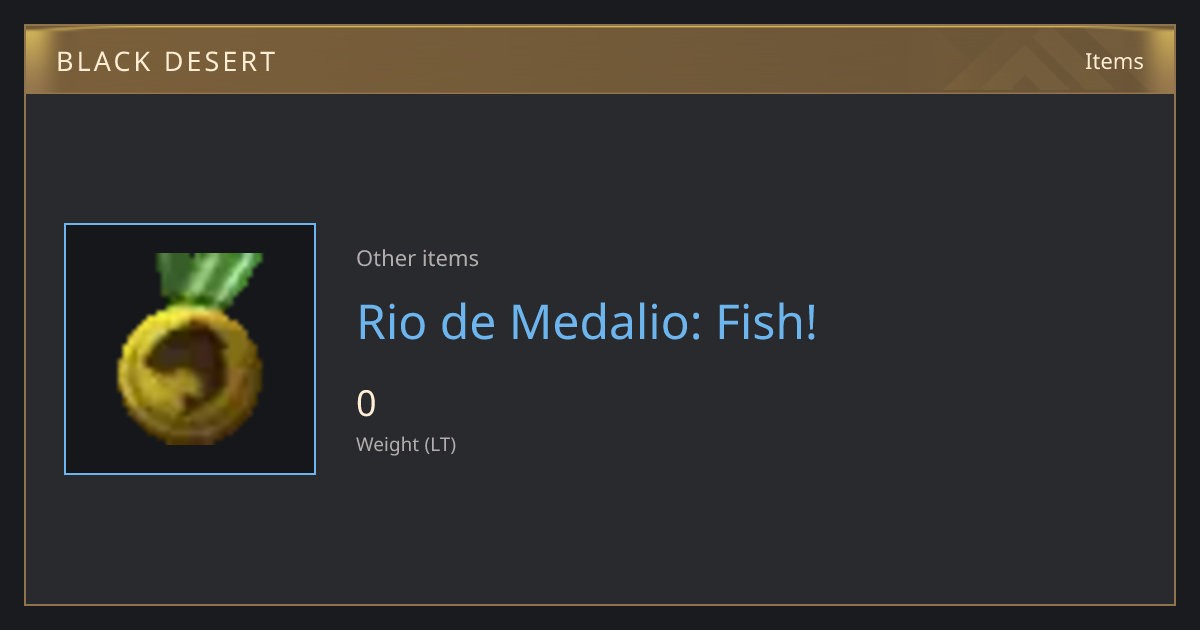Click the word items in category label
The width and height of the screenshot is (1200, 630).
point(450,258)
